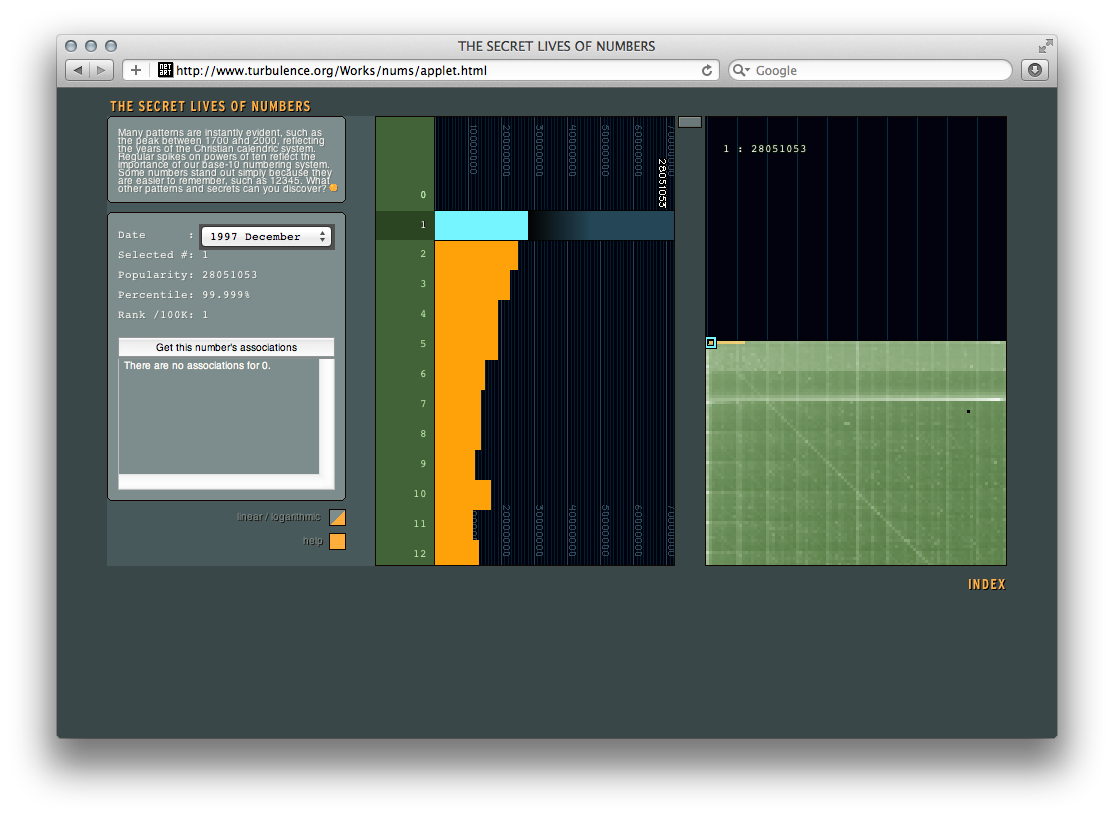Click the browser Forward arrow button
The height and width of the screenshot is (817, 1114).
(x=102, y=70)
